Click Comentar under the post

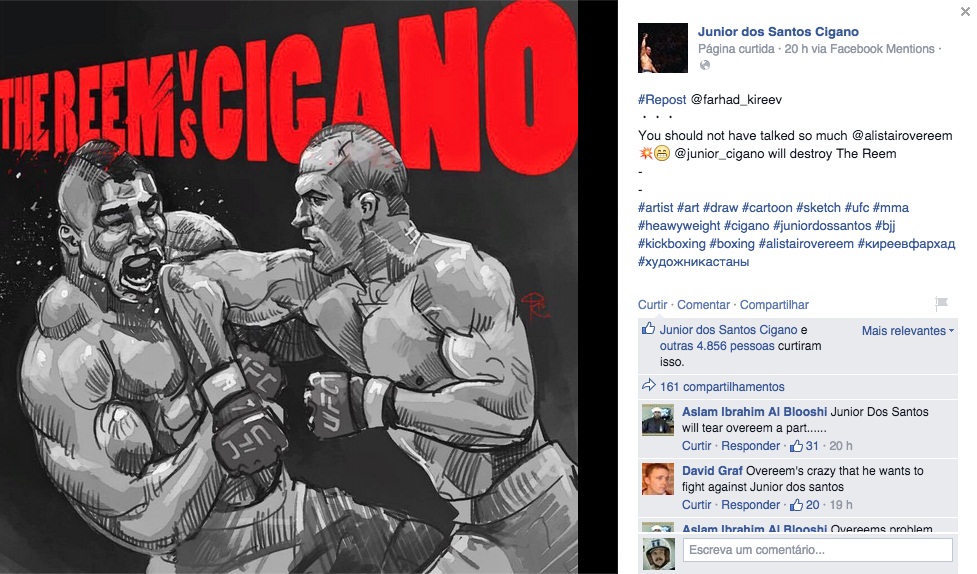703,305
